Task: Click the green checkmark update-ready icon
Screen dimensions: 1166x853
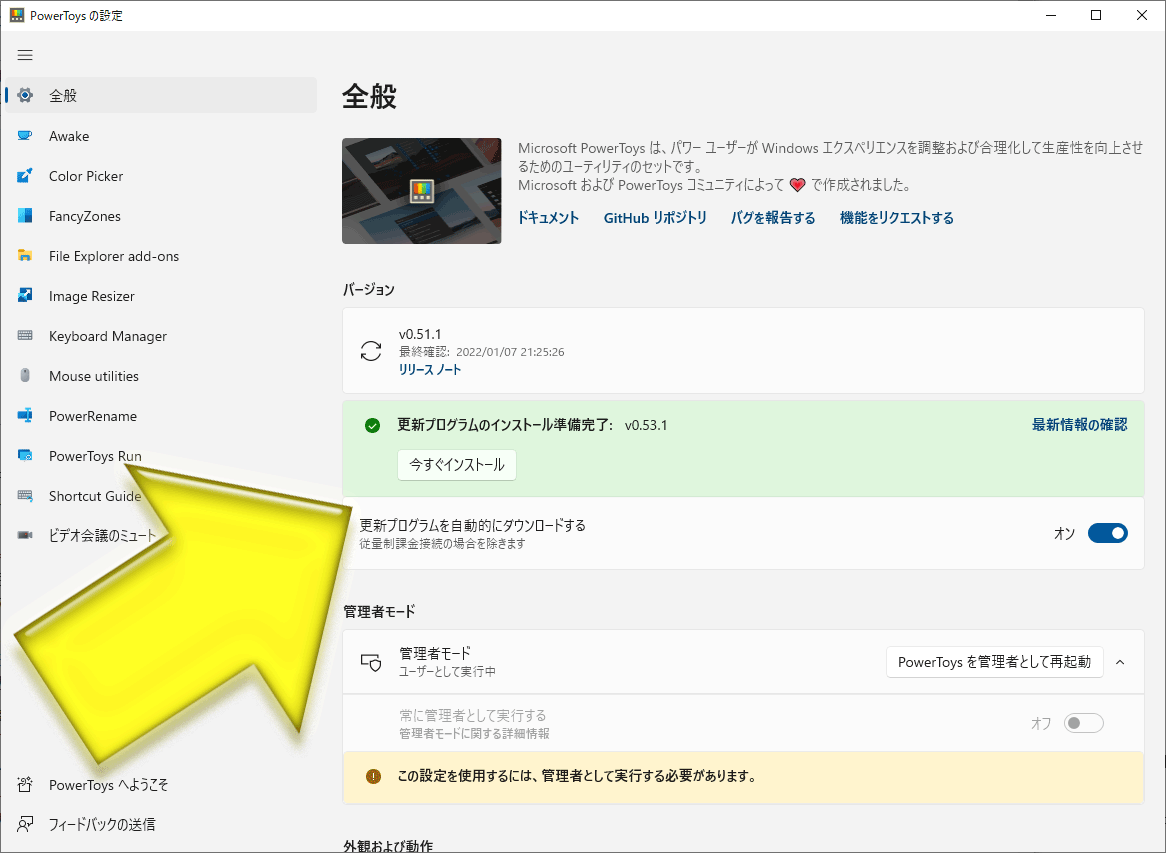Action: 373,425
